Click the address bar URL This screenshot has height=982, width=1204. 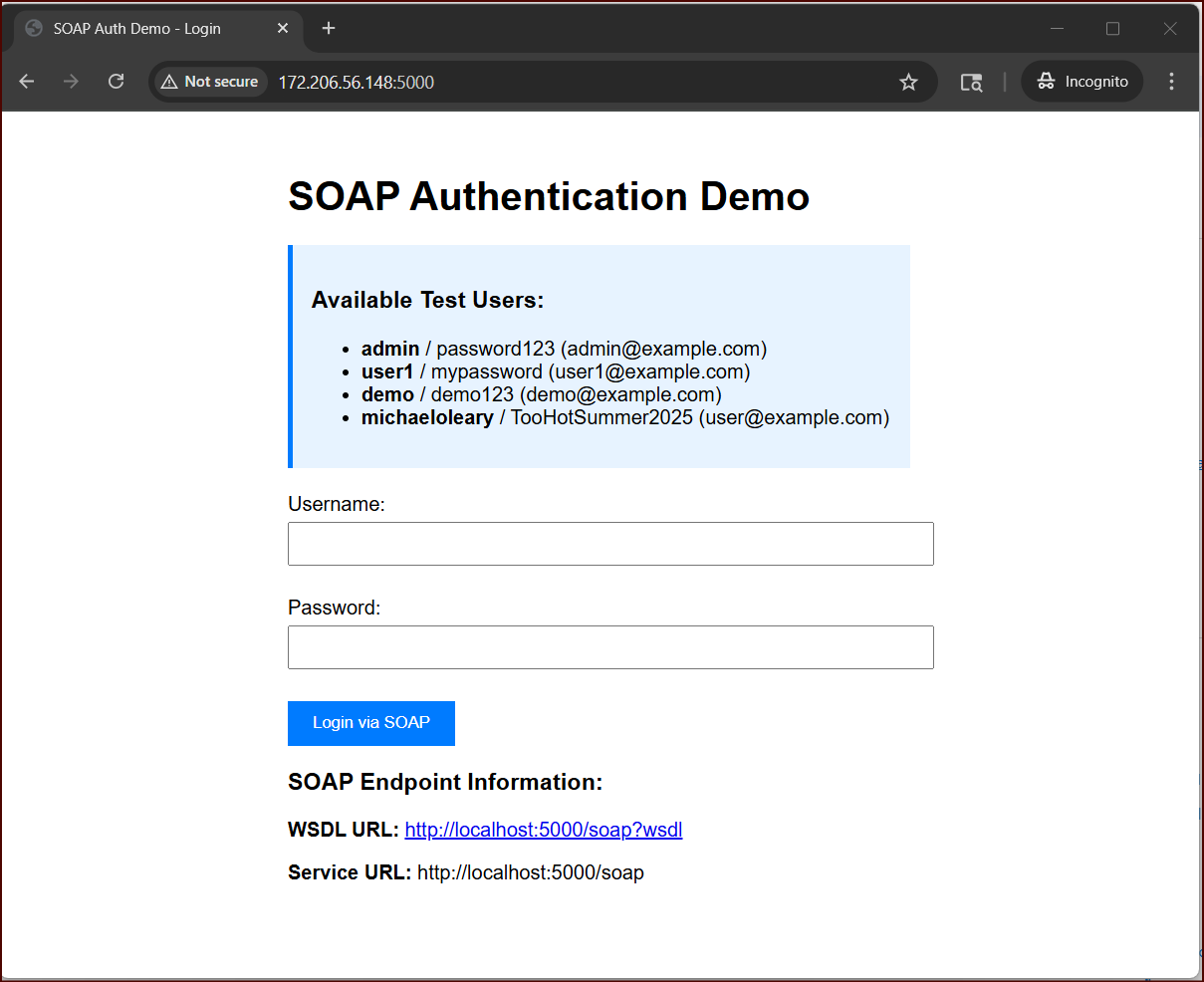click(x=356, y=83)
